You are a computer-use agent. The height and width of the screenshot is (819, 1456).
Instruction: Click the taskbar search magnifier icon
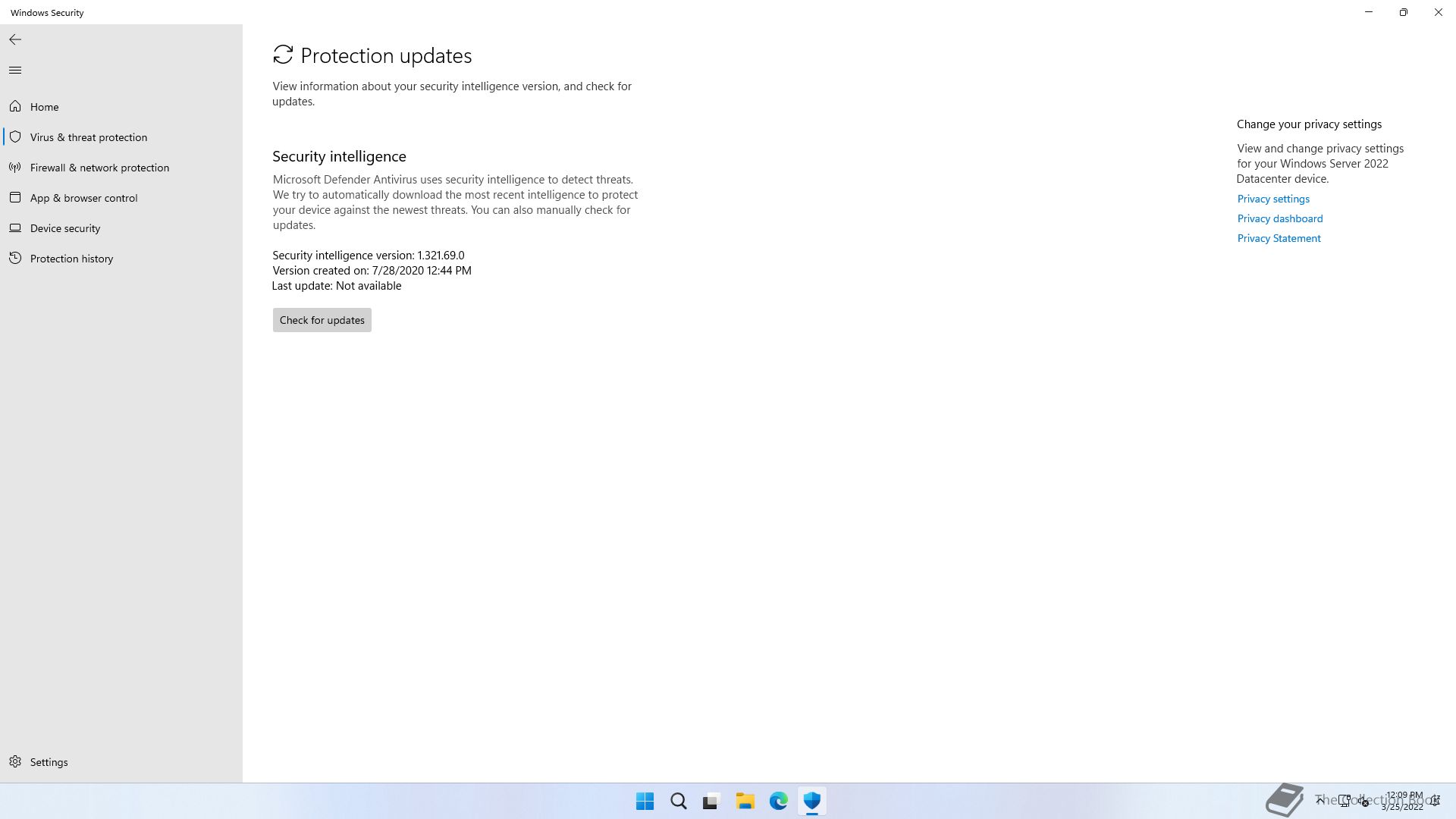pos(678,801)
